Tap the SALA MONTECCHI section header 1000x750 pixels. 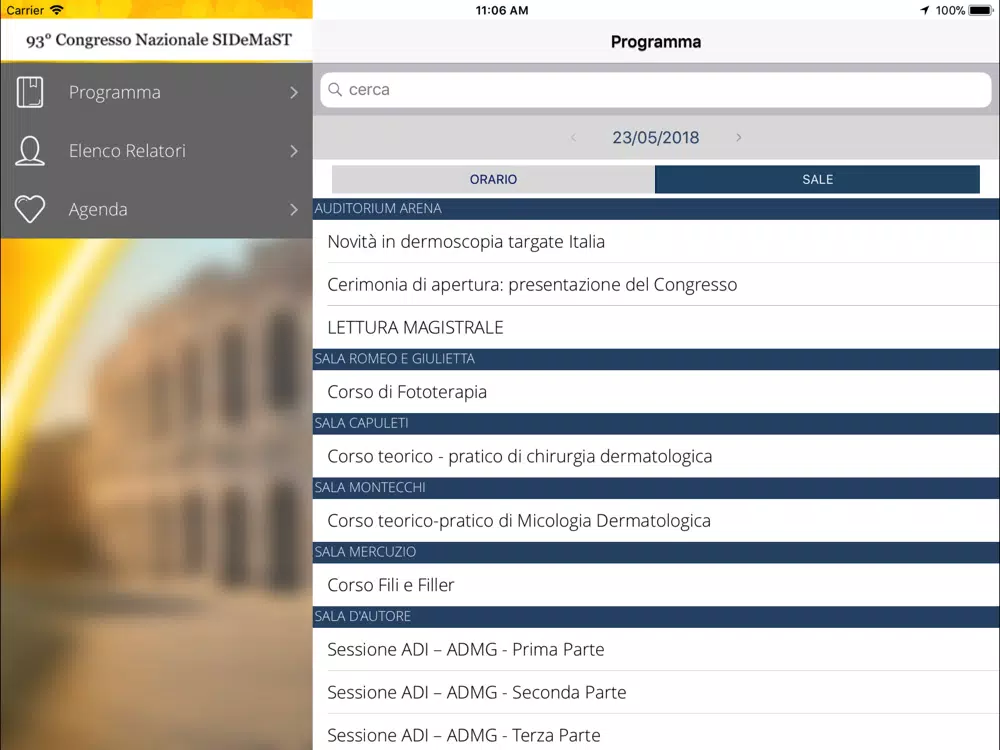tap(656, 488)
